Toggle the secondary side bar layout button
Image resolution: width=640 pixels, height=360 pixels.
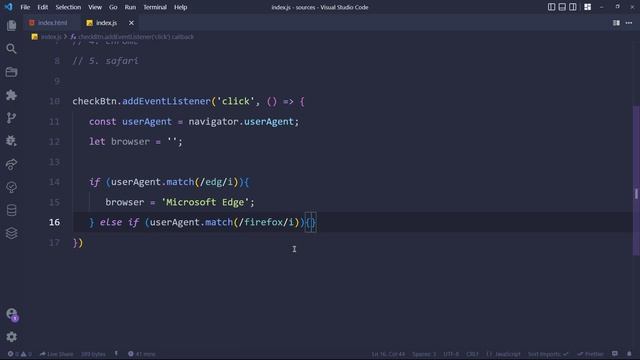[573, 7]
